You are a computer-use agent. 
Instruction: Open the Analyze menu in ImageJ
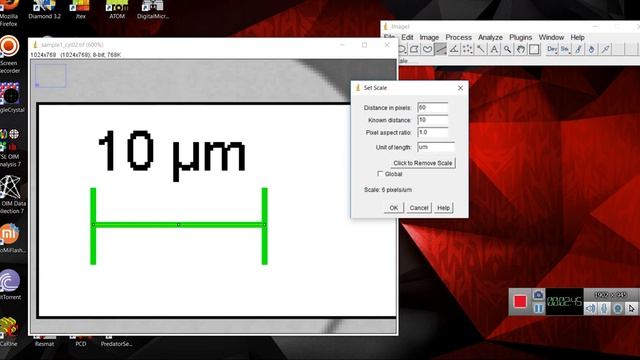pyautogui.click(x=490, y=37)
